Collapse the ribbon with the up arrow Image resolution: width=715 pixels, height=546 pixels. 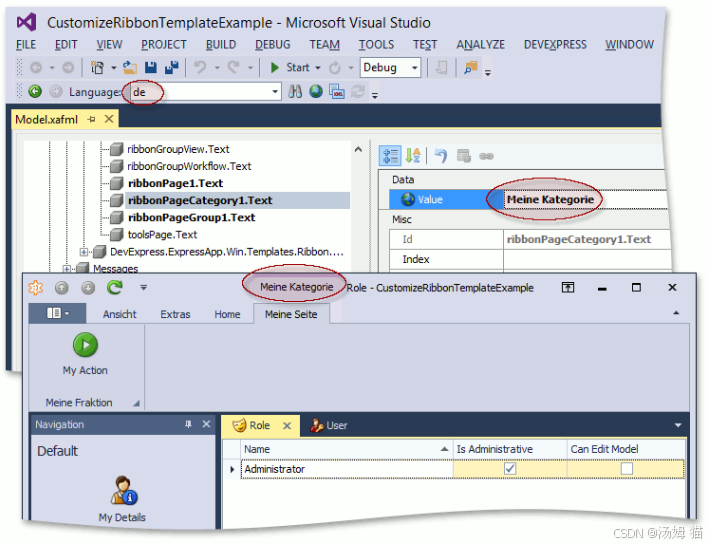[676, 313]
